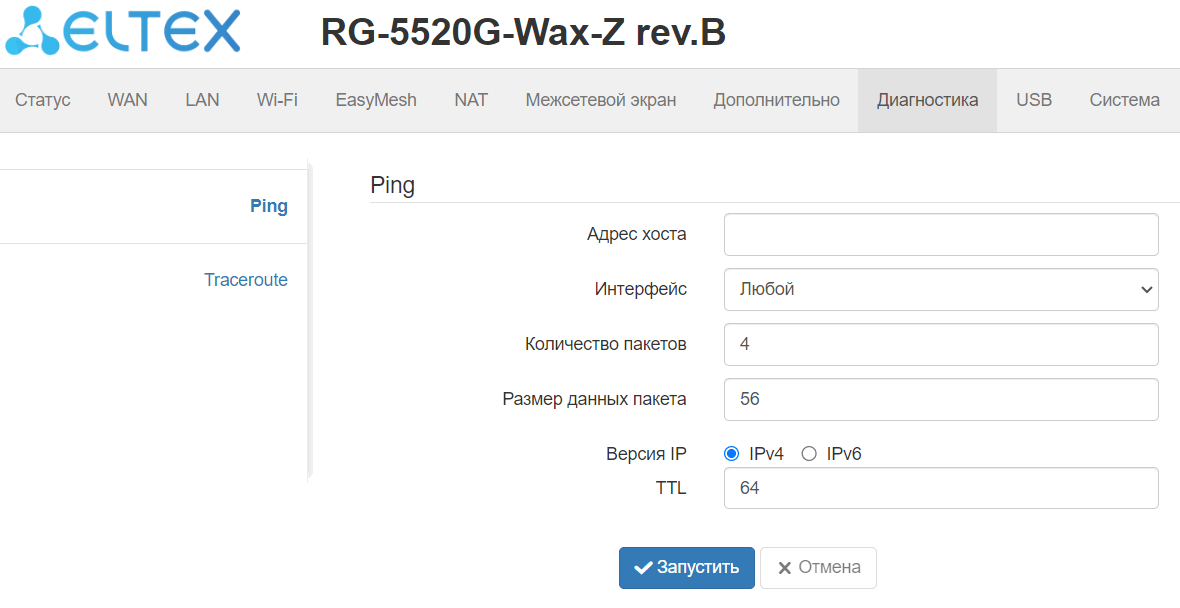The image size is (1180, 608).
Task: Switch to the WAN tab
Action: 127,100
